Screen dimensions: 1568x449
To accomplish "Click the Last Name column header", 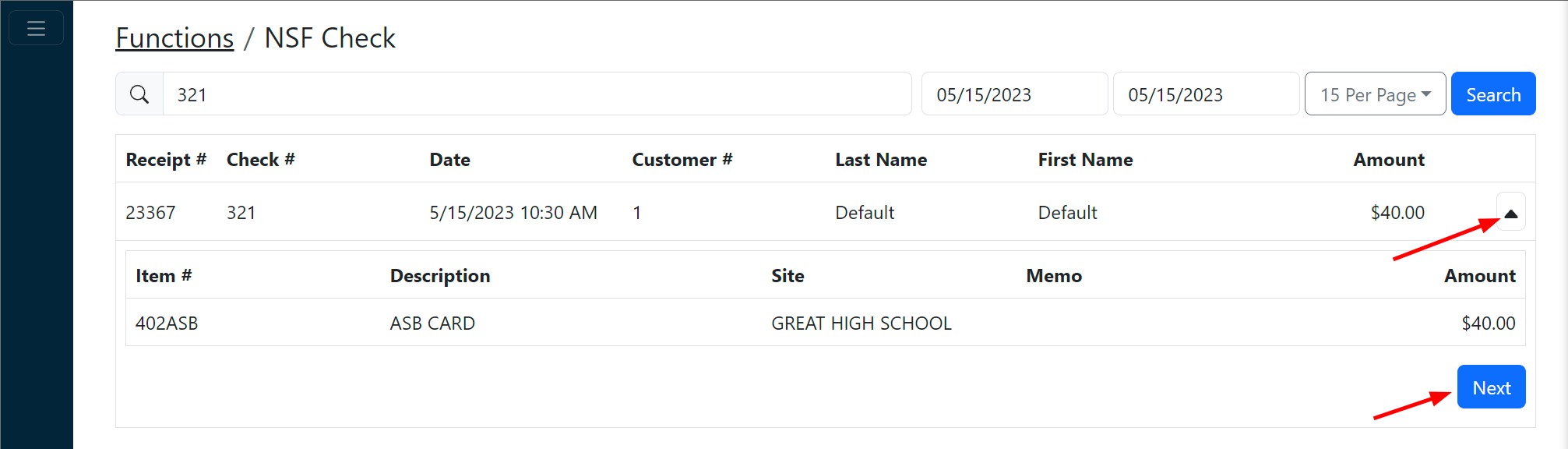I will (880, 159).
